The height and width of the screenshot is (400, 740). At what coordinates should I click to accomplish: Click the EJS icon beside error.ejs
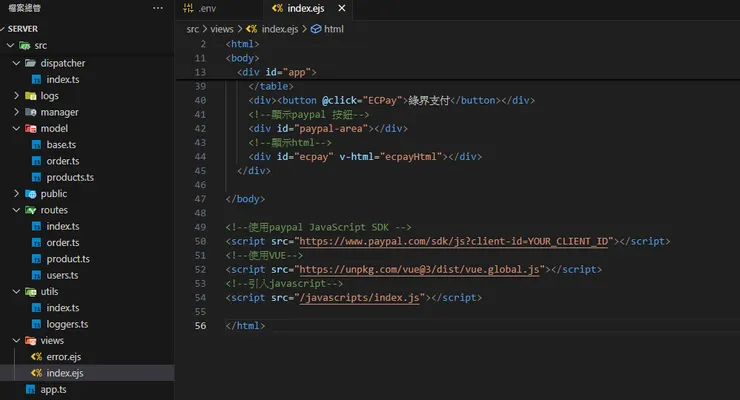click(x=36, y=357)
